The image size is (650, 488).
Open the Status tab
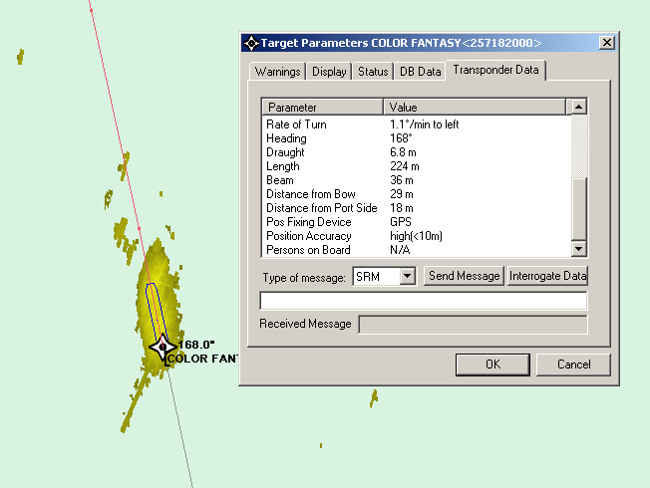(373, 71)
